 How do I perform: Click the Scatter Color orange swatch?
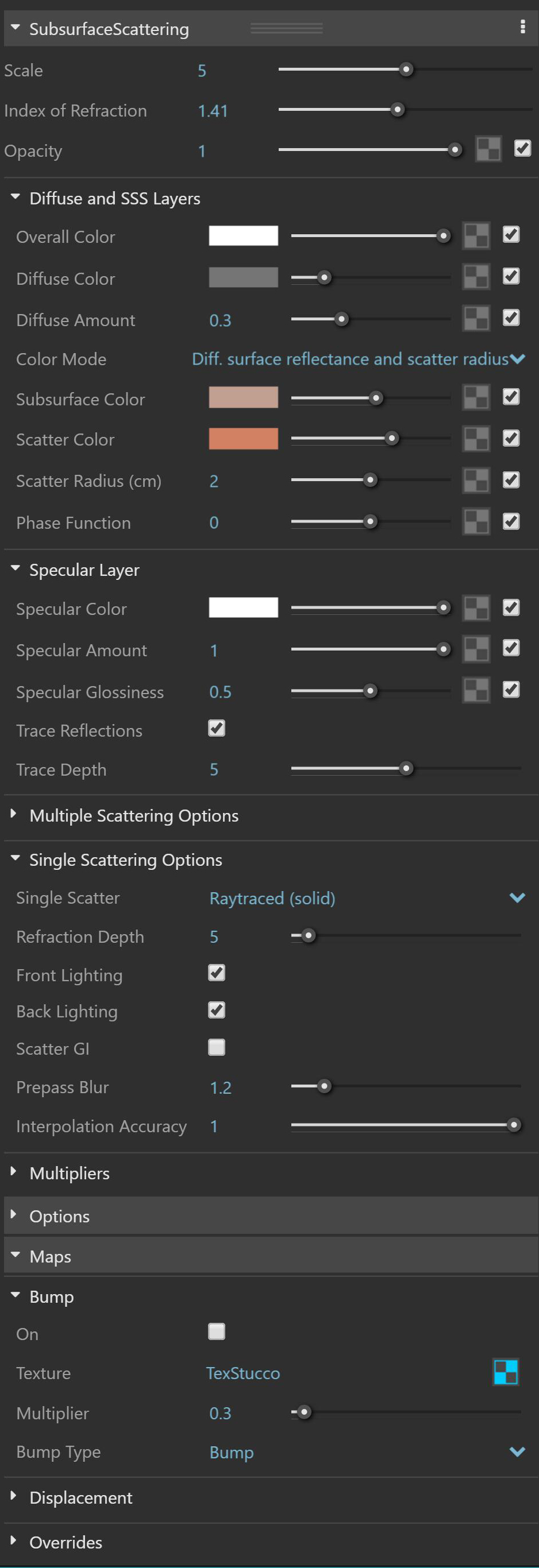[243, 439]
